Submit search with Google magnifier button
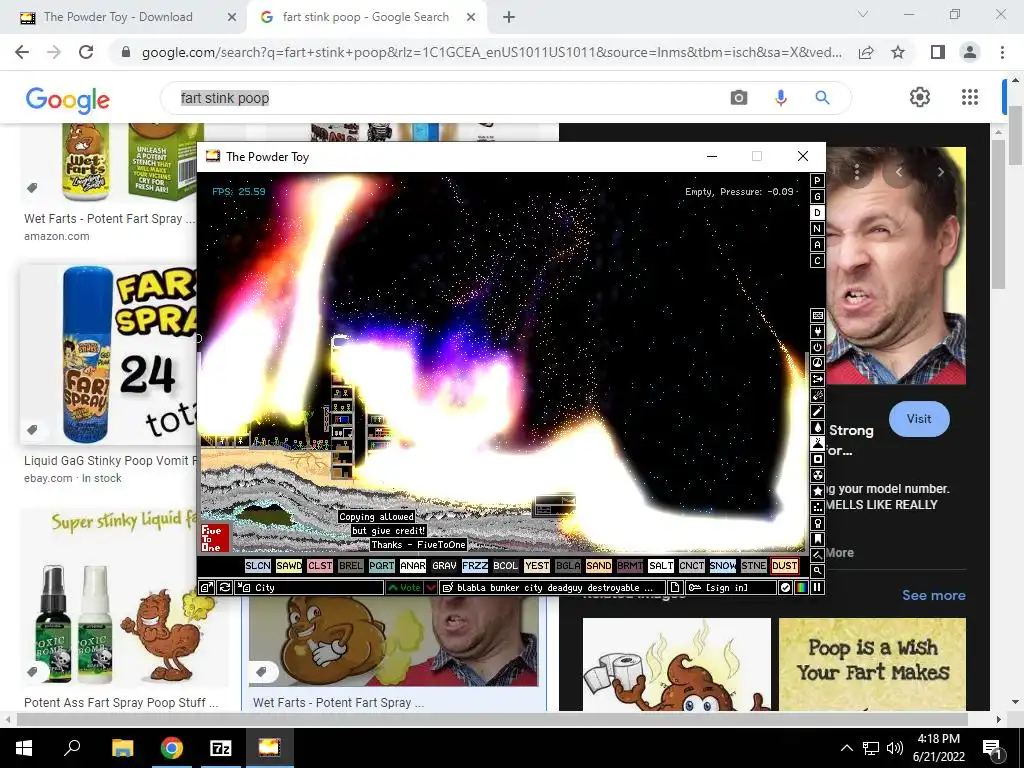The image size is (1024, 768). pyautogui.click(x=822, y=98)
